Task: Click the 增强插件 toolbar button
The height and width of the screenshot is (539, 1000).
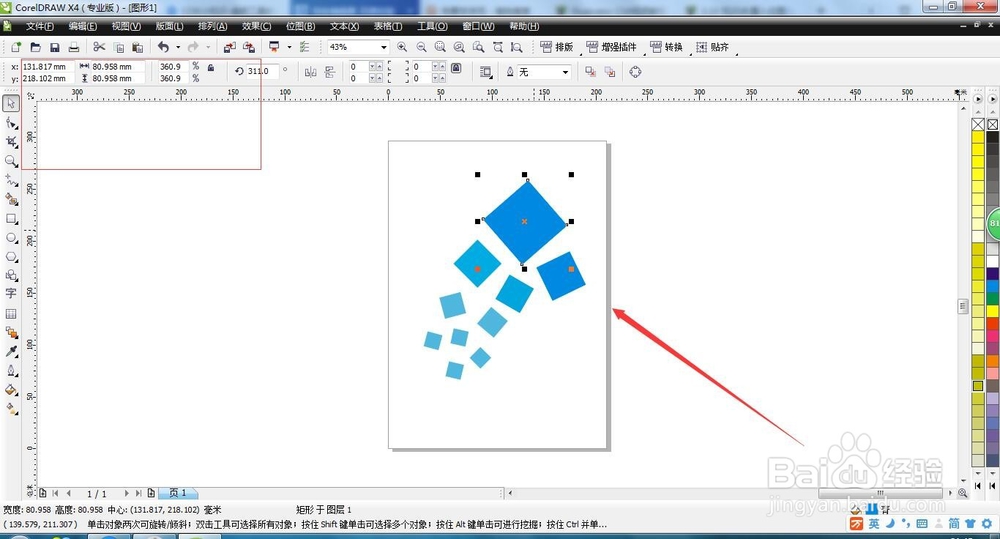Action: [611, 47]
